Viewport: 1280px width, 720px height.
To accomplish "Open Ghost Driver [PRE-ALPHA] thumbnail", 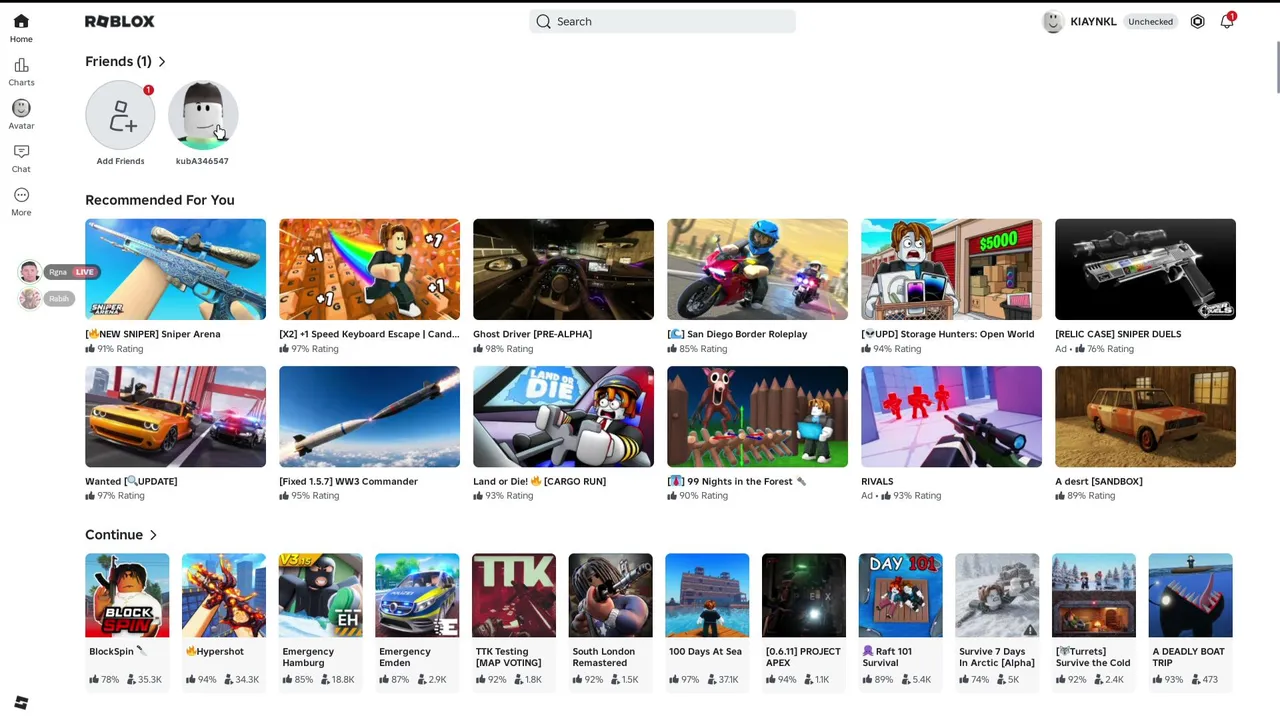I will (564, 269).
